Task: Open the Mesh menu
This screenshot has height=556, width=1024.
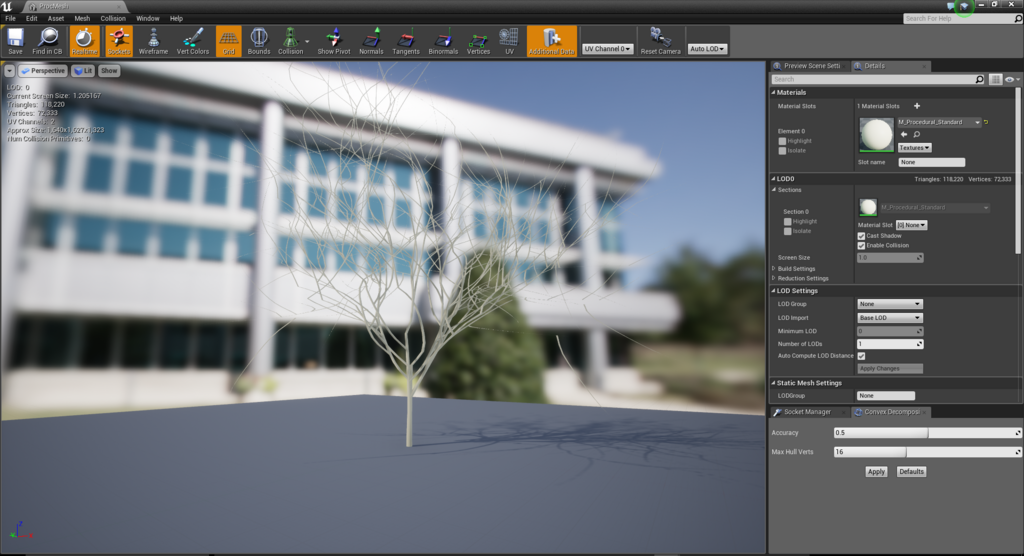Action: coord(82,18)
